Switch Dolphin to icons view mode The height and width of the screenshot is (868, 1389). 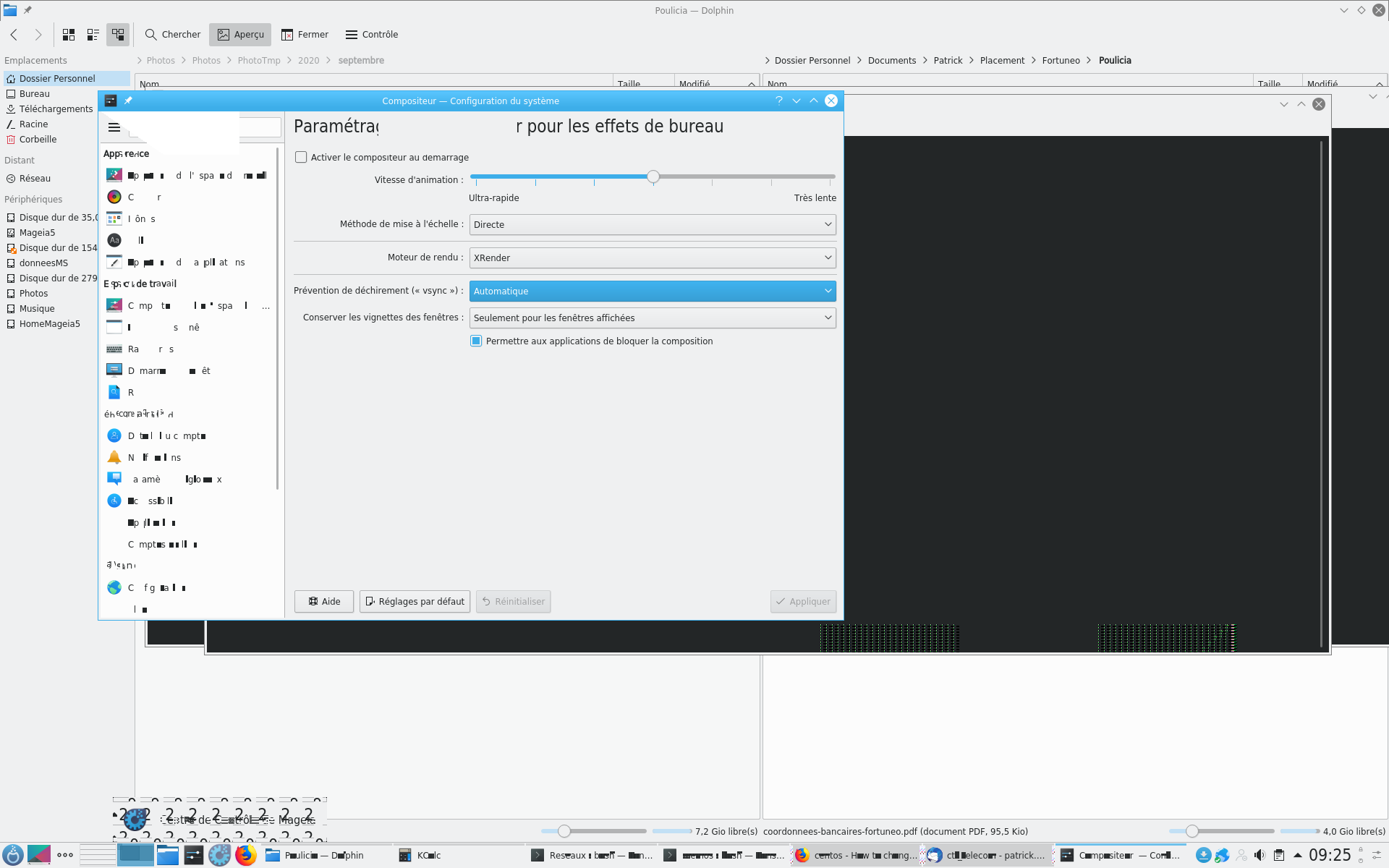69,35
